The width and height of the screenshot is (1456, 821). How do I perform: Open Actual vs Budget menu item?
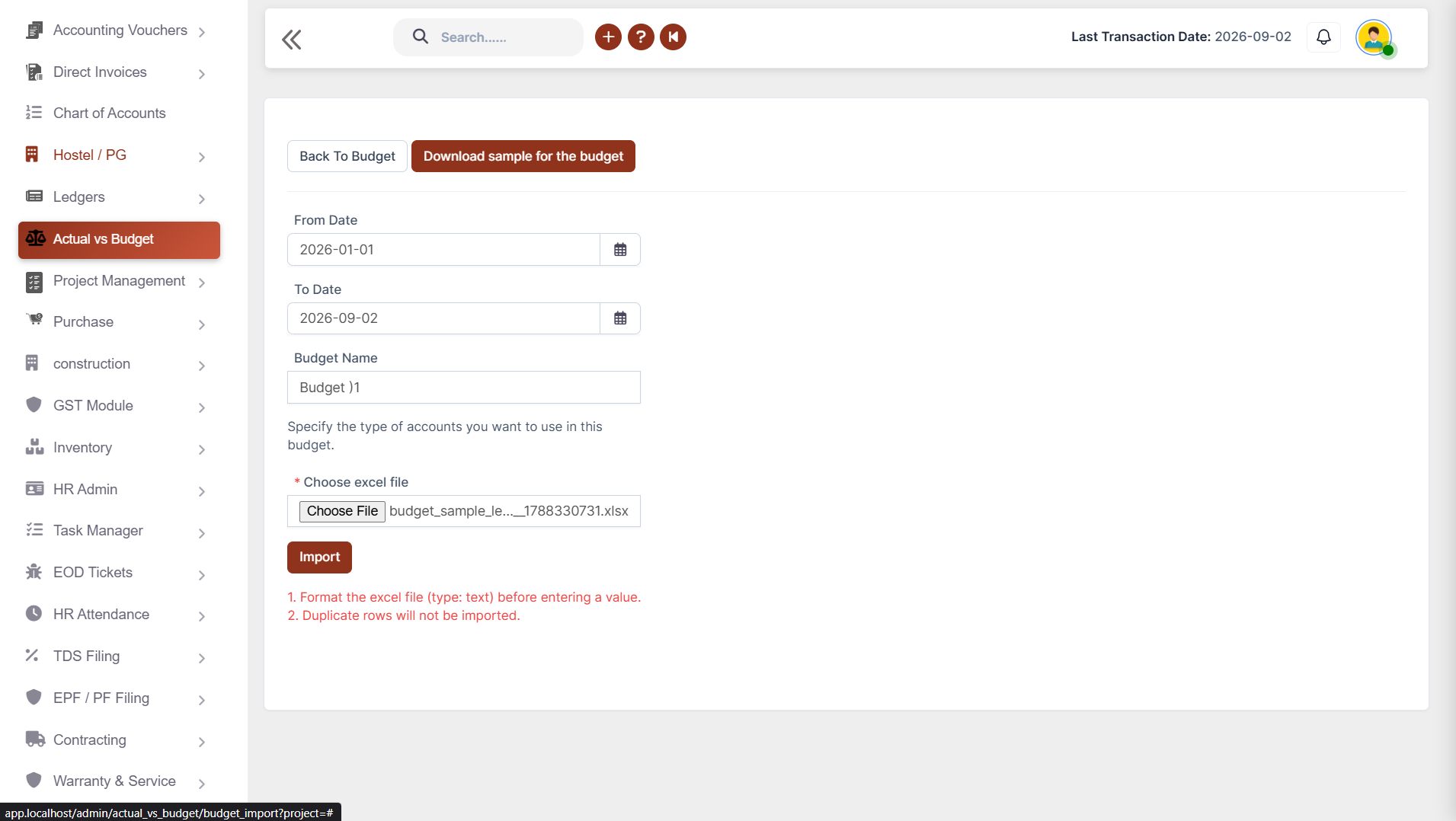tap(119, 240)
